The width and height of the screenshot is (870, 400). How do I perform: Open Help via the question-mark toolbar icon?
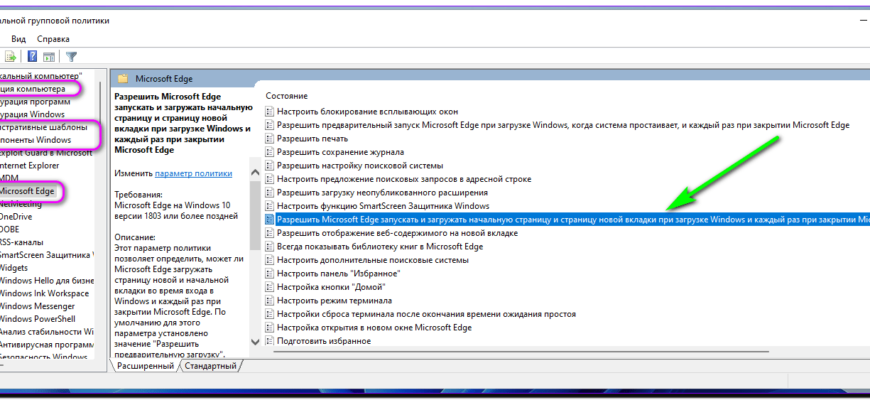pos(32,56)
